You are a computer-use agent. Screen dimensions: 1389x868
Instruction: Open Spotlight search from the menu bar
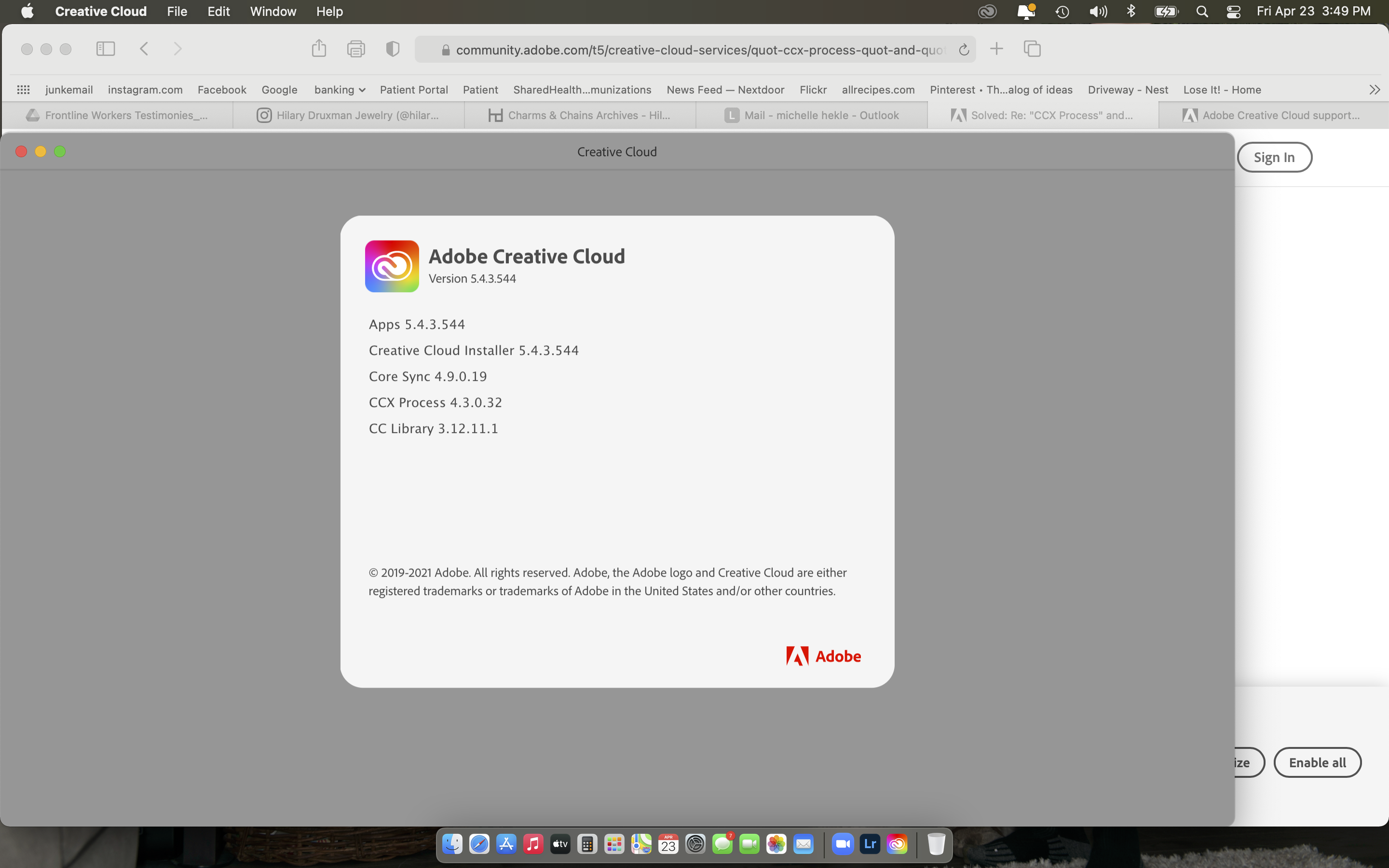click(1202, 12)
